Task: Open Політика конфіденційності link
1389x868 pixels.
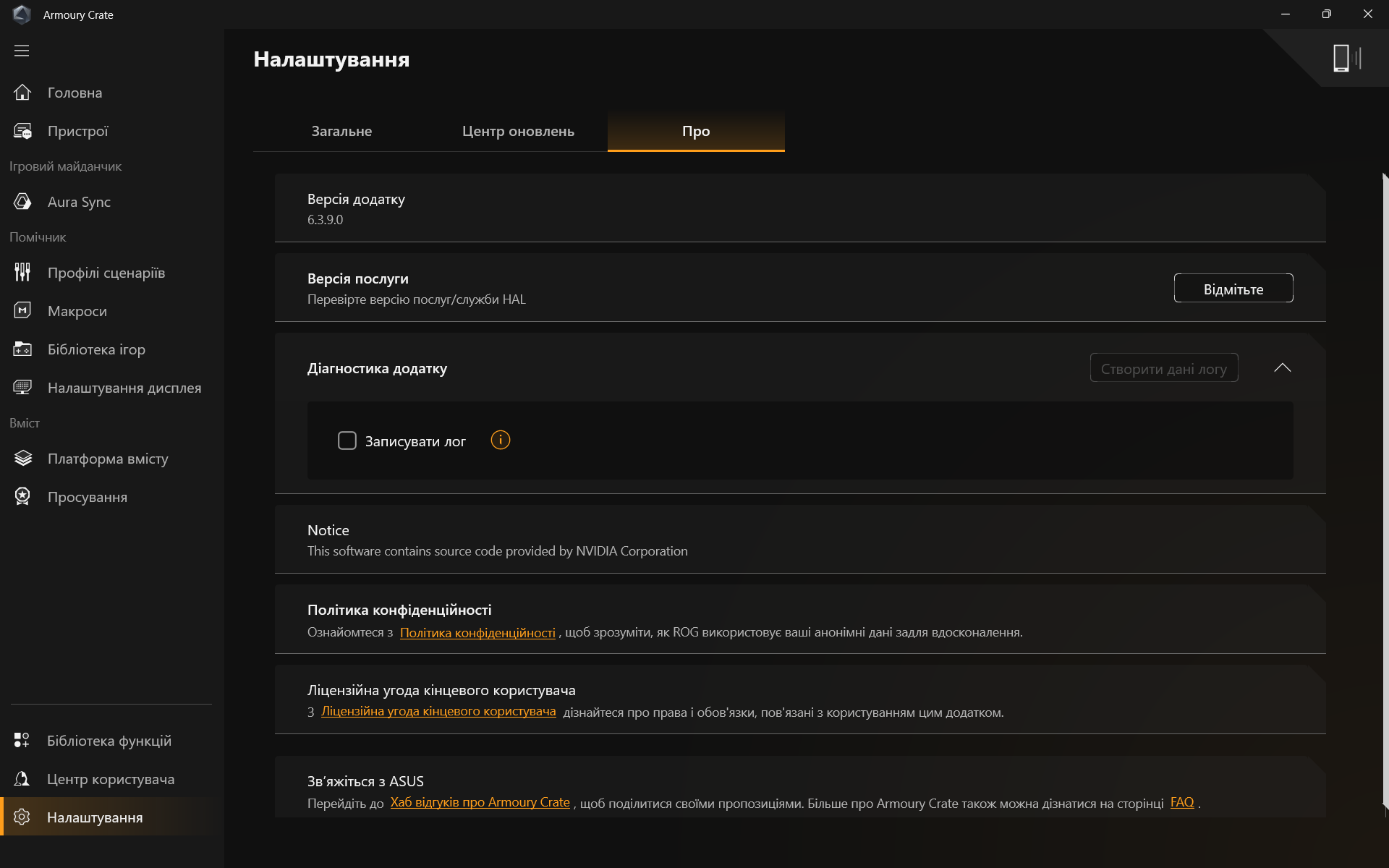Action: (477, 633)
